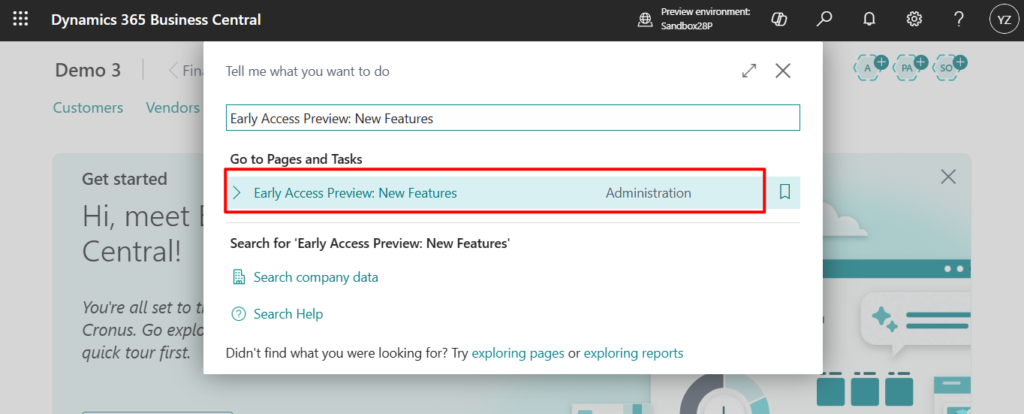Open the YZ user account avatar

1002,20
